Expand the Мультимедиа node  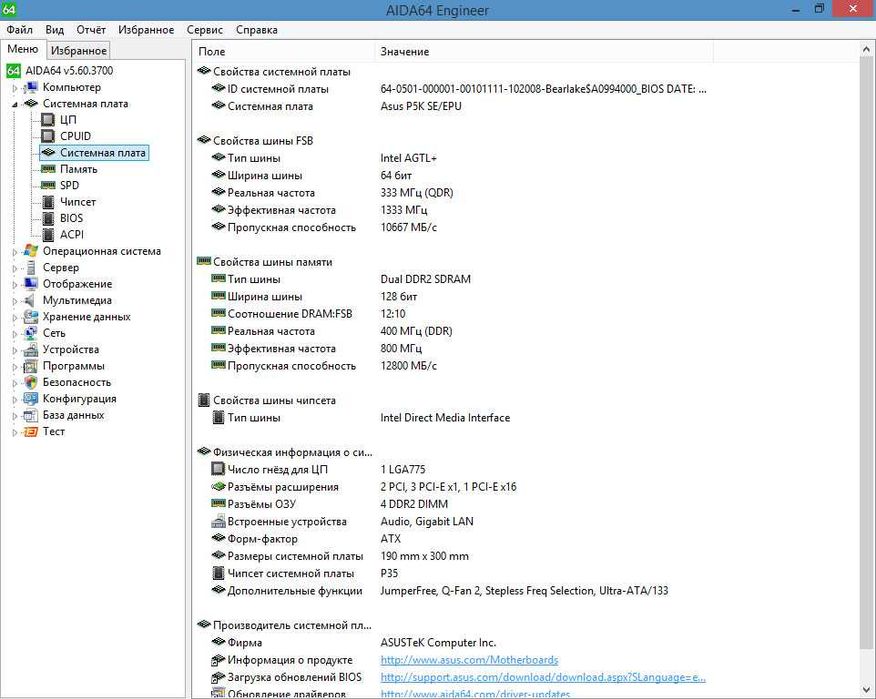coord(15,301)
